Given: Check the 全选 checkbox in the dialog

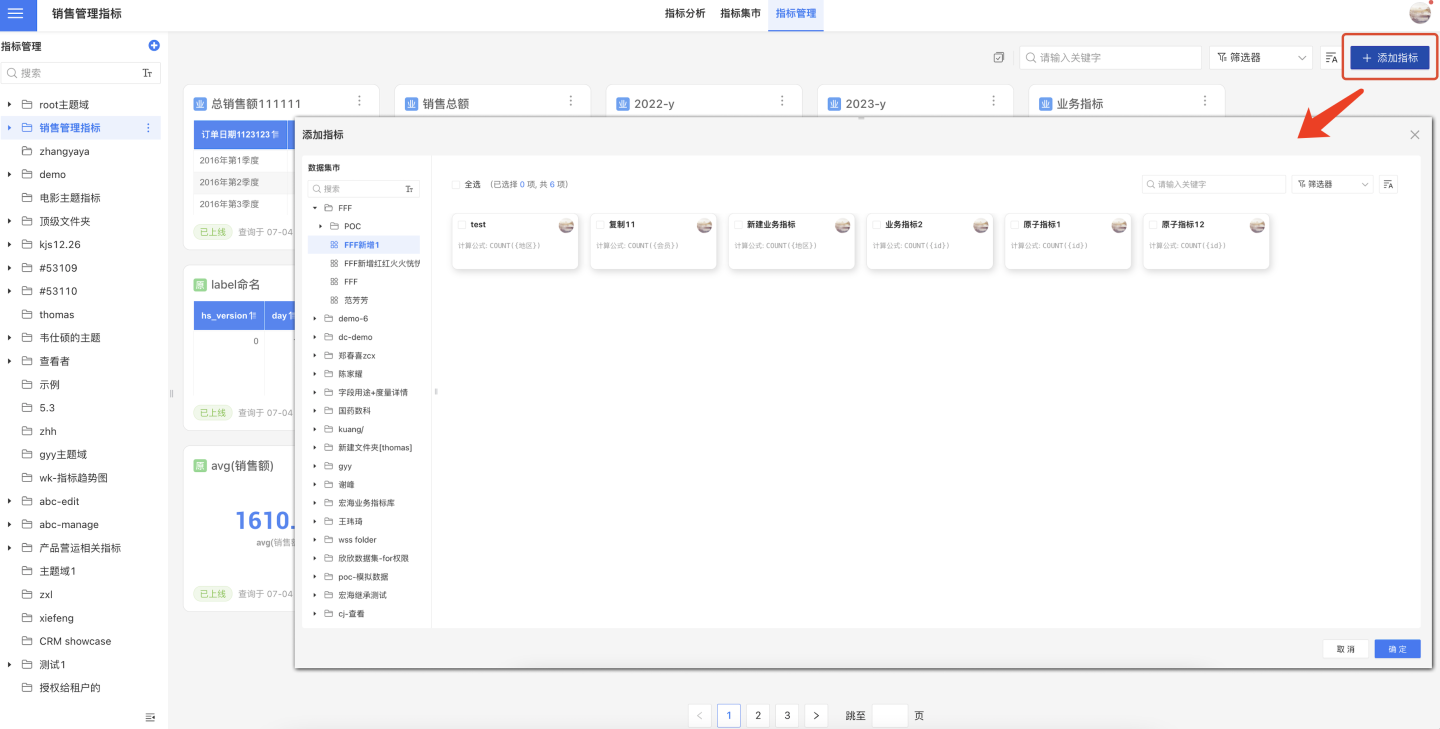Looking at the screenshot, I should [456, 185].
